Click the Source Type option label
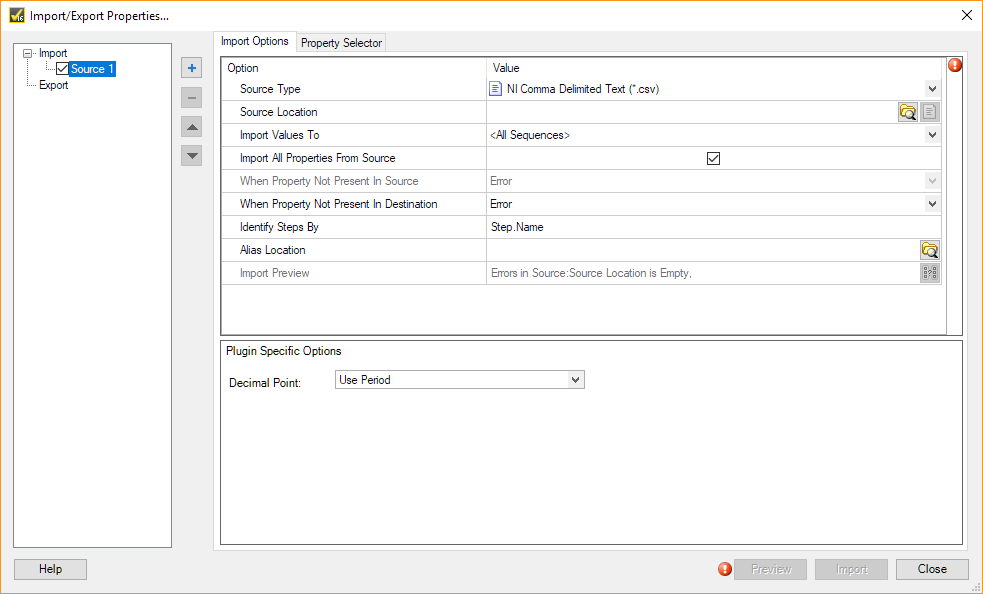 coord(270,89)
